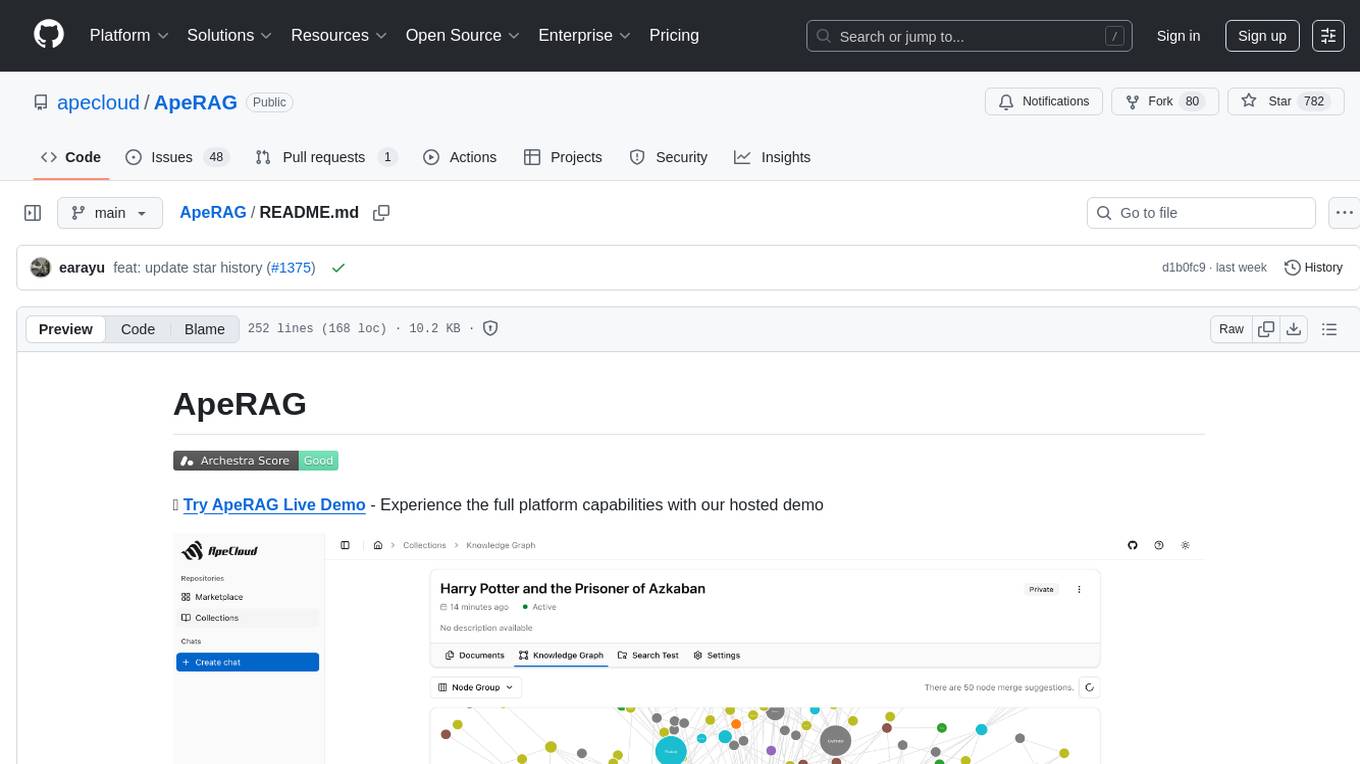
Task: Collapse the file tree side panel
Action: (x=33, y=213)
